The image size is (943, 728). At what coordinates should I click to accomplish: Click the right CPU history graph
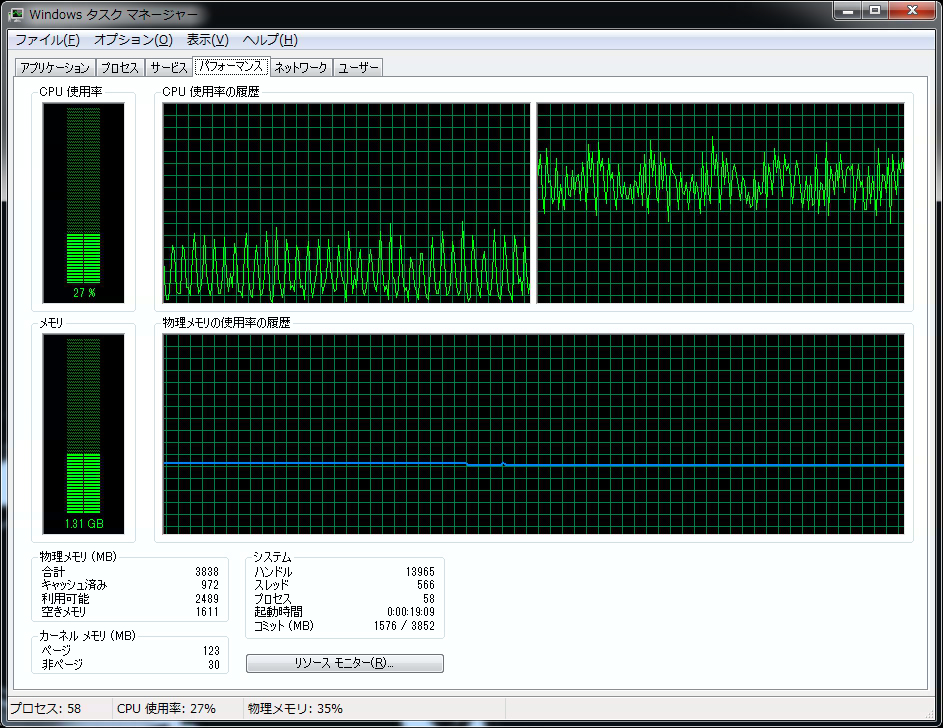720,203
